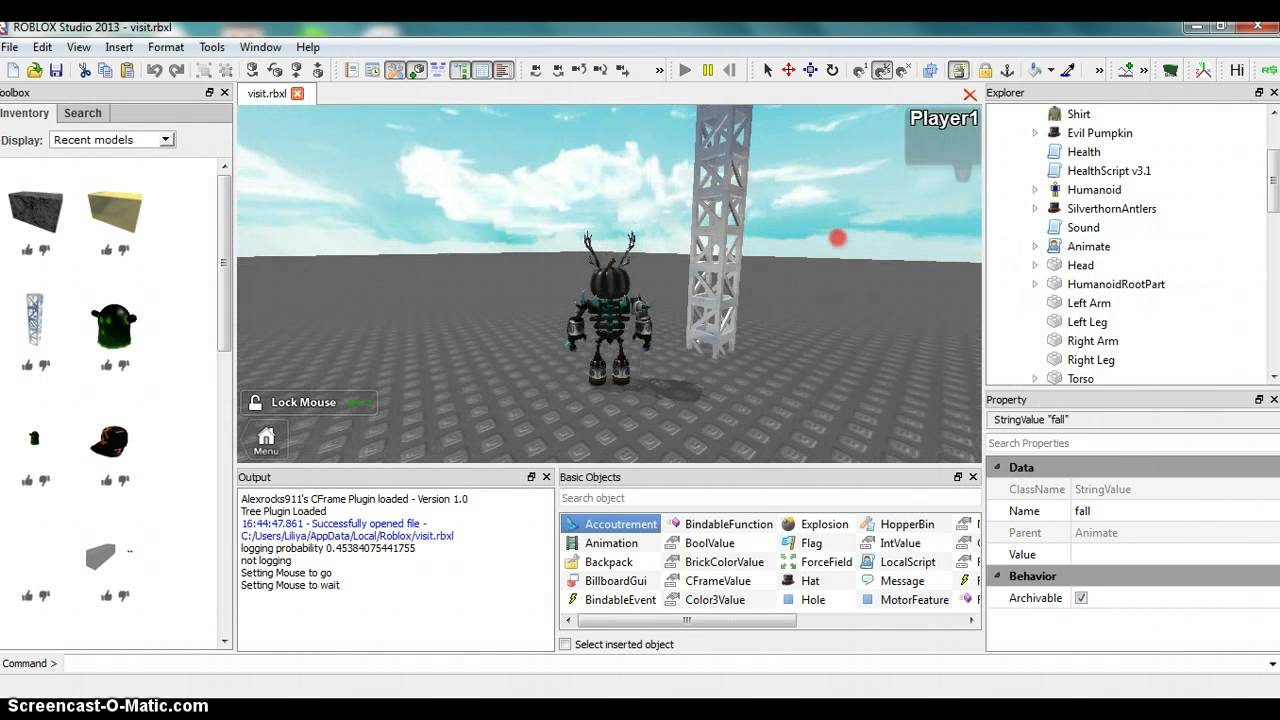Open the Display Recent models dropdown
Viewport: 1280px width, 720px height.
point(112,140)
